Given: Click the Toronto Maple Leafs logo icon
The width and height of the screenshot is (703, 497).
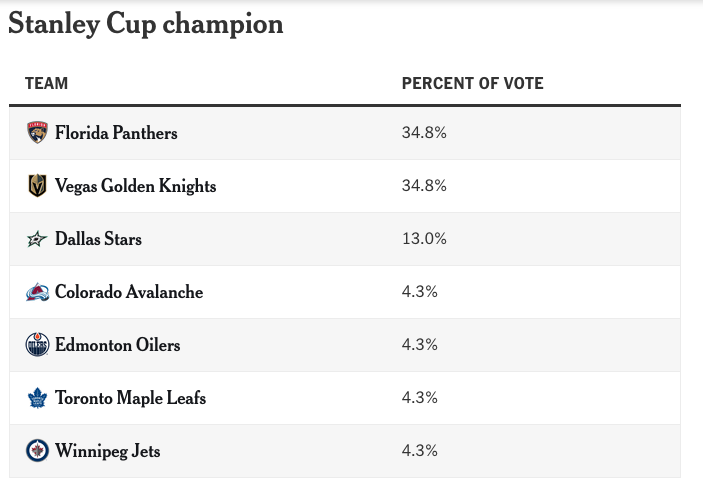Looking at the screenshot, I should click(x=37, y=398).
